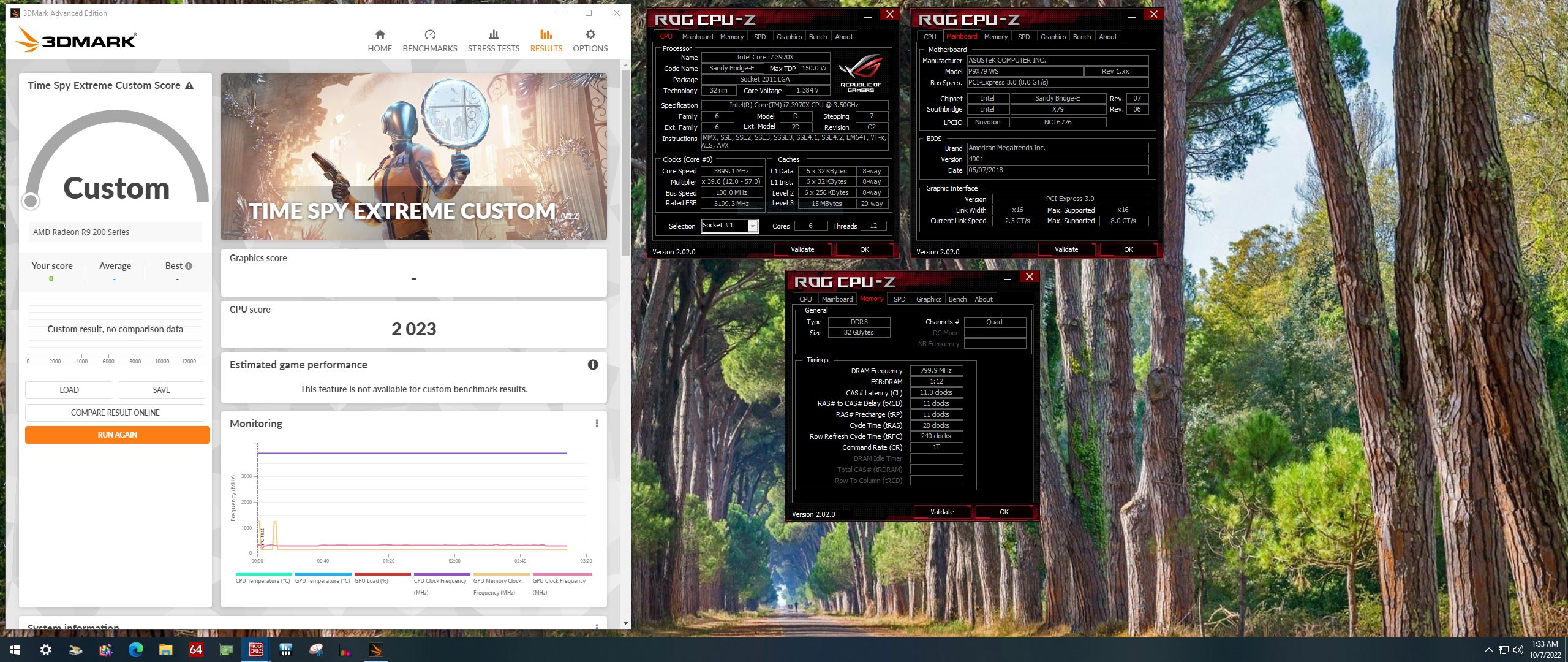
Task: Open the STRESS TESTS section in 3DMark
Action: point(494,41)
